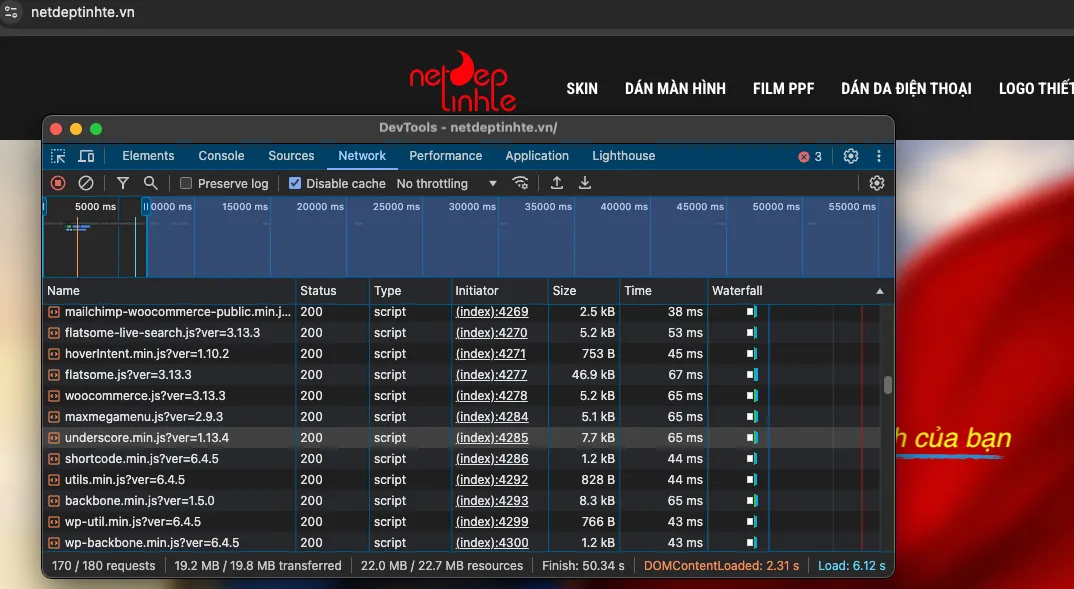Select the woocommerce.js?ver=3.13.3 request
Image resolution: width=1074 pixels, height=589 pixels.
click(x=462, y=396)
